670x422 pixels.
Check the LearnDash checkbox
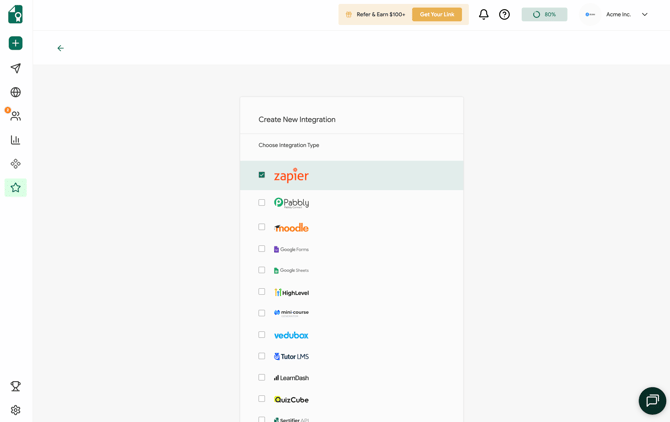pos(262,378)
